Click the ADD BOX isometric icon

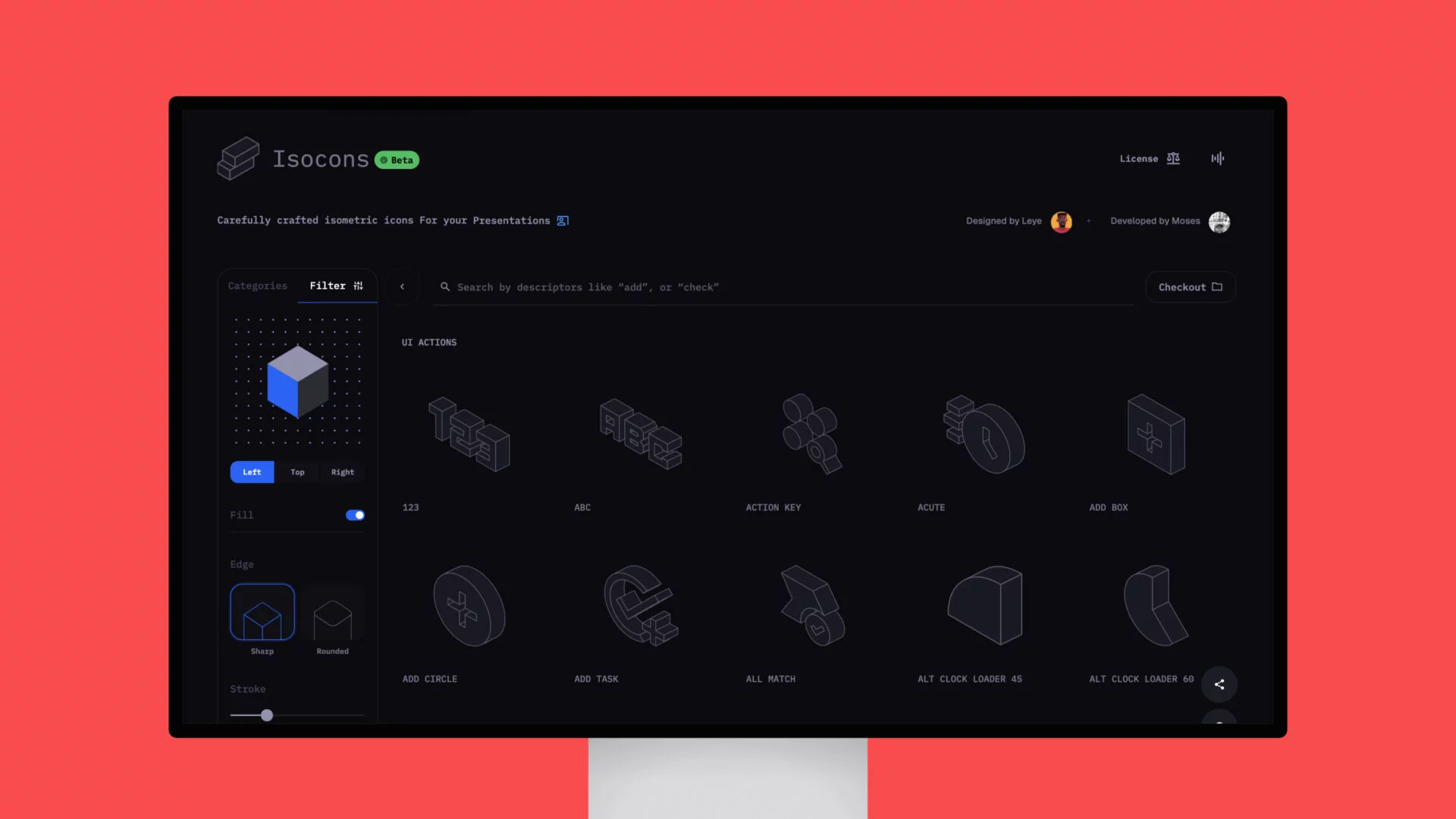[x=1156, y=434]
